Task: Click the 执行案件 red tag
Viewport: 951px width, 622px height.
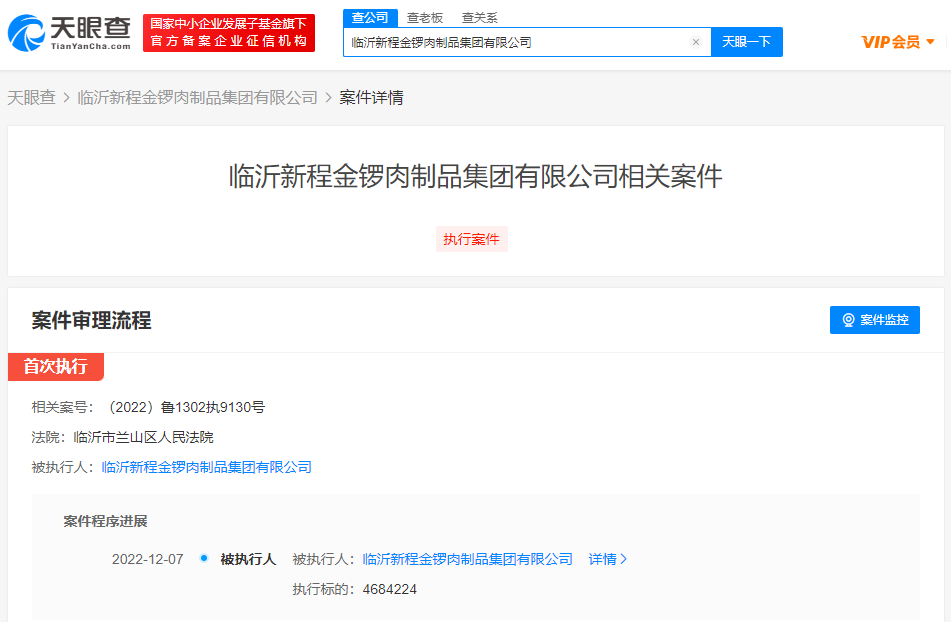Action: click(471, 239)
